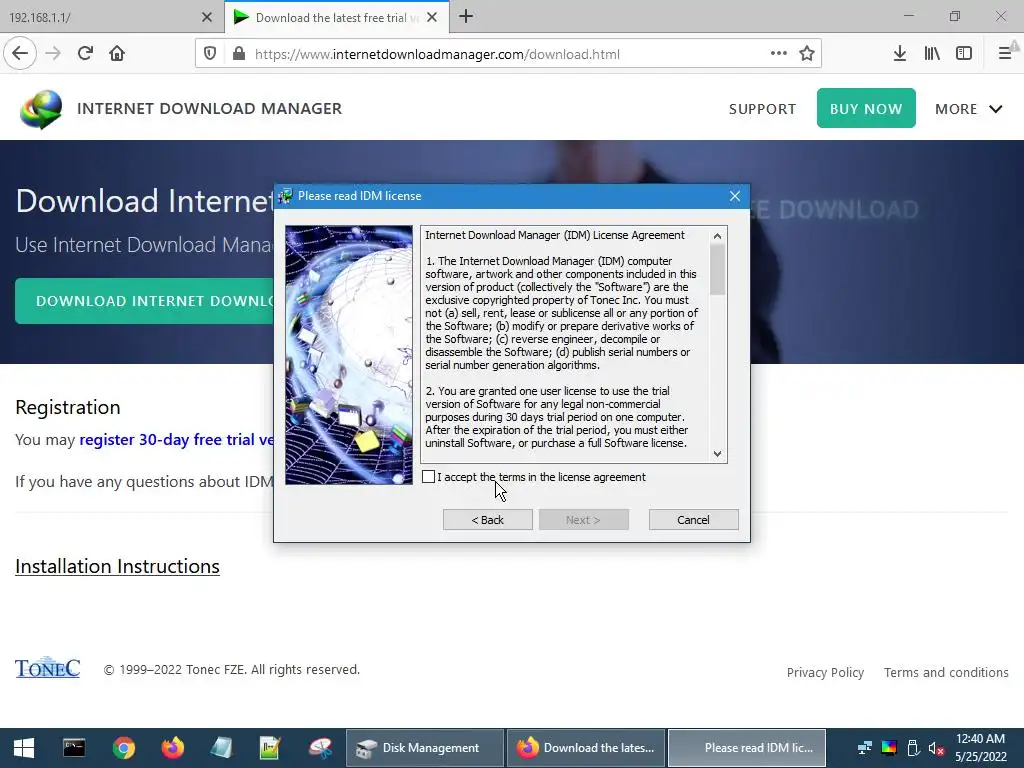This screenshot has width=1024, height=768.
Task: Click the IDM icon in dialog title bar
Action: (x=285, y=197)
